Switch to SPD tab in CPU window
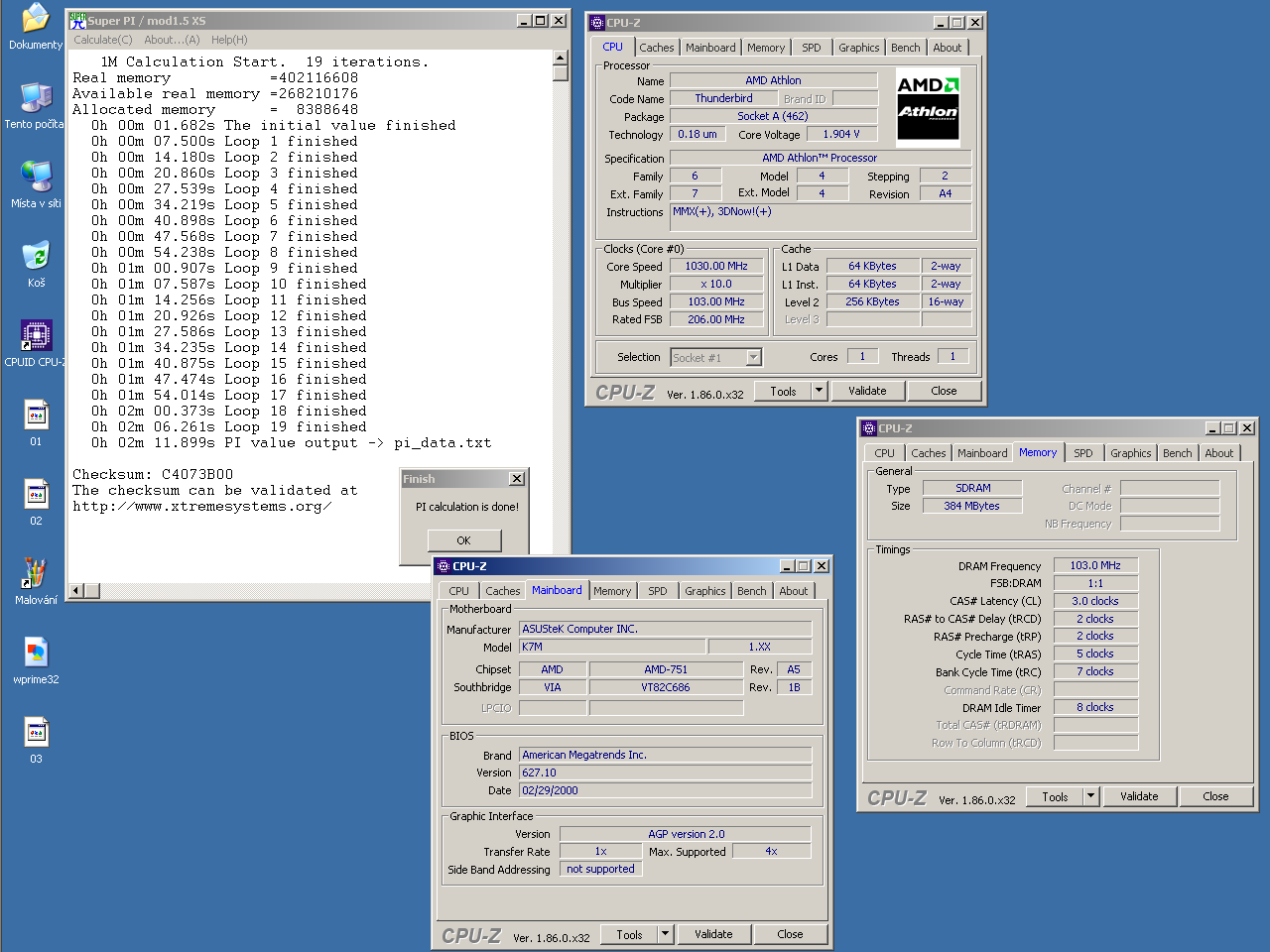 pyautogui.click(x=812, y=48)
